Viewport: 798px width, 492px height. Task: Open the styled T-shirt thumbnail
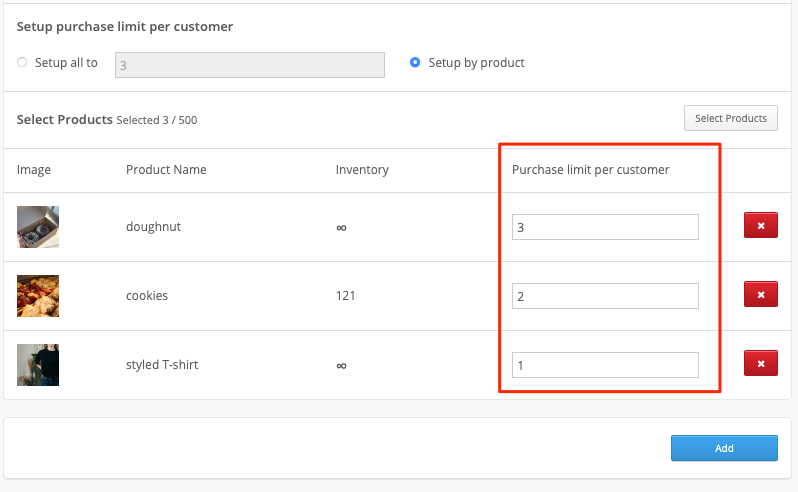38,365
